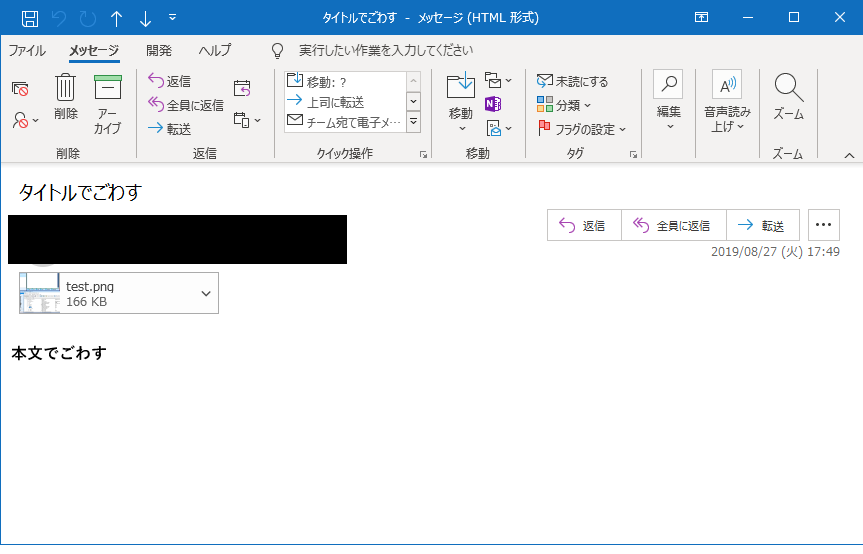Viewport: 863px width, 554px height.
Task: Click the body text 本文でごわす
Action: tap(59, 353)
